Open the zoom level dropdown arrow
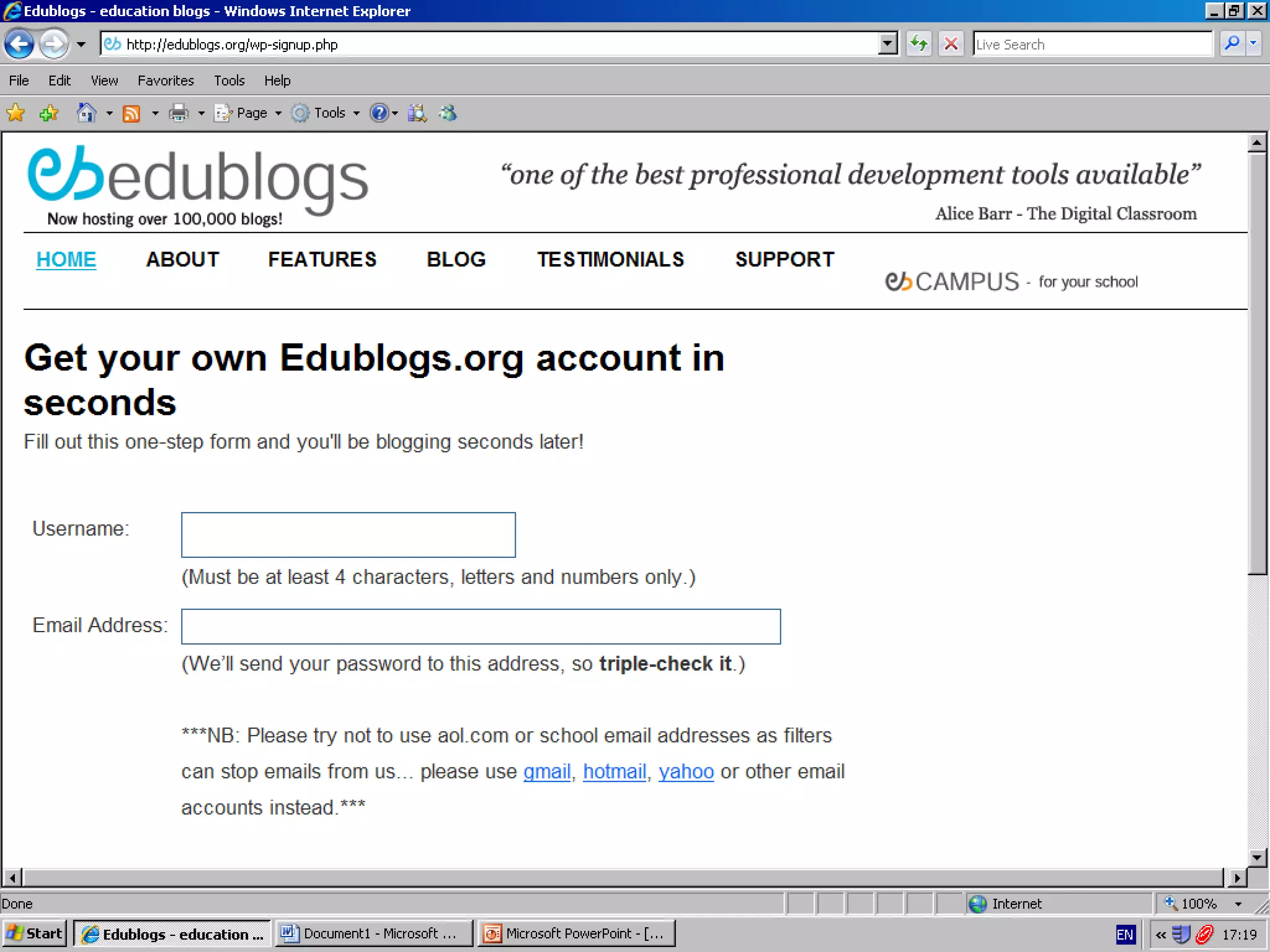 point(1238,904)
